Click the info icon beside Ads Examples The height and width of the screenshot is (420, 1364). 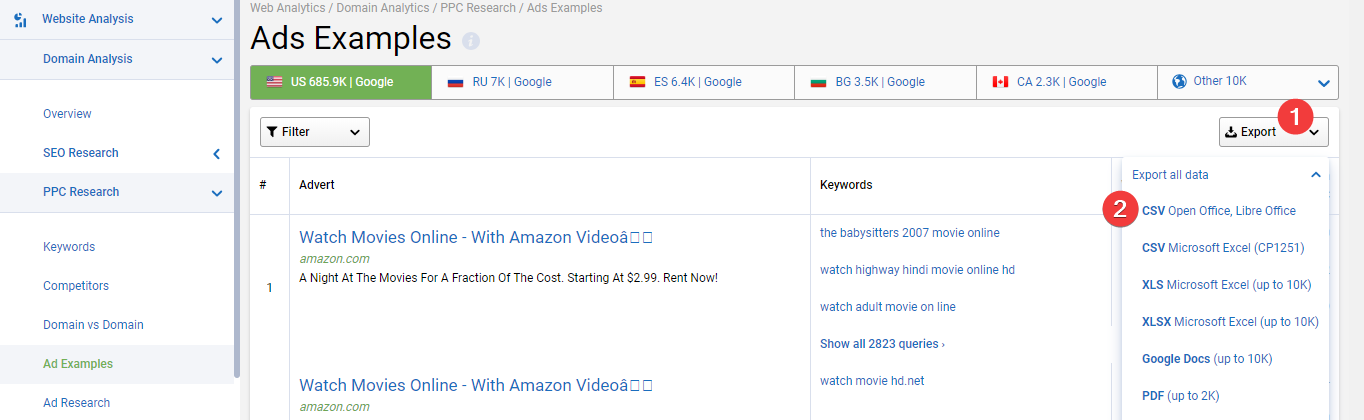(471, 41)
